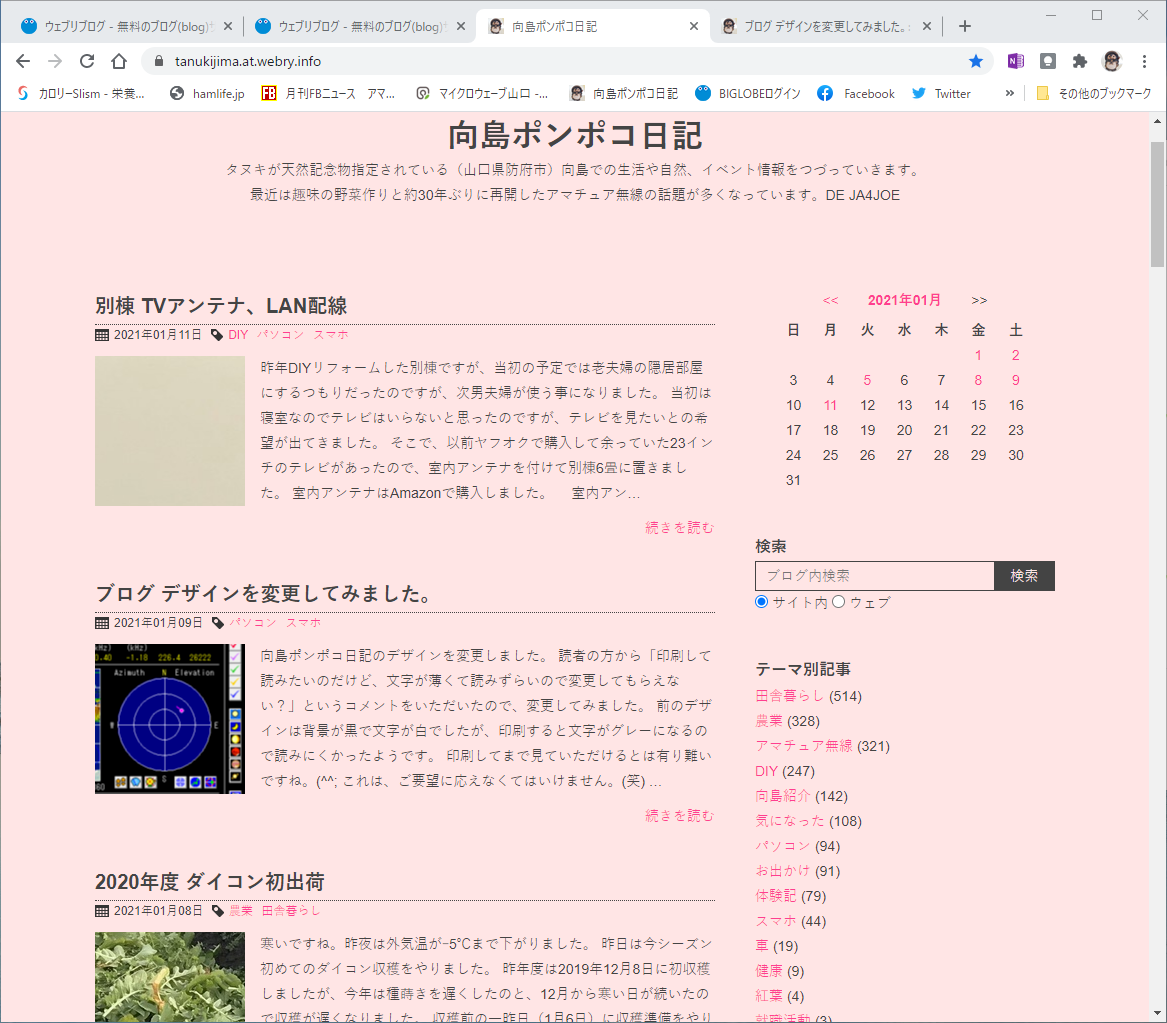The width and height of the screenshot is (1167, 1023).
Task: Open BIGLOBEログイン bookmark
Action: click(748, 93)
